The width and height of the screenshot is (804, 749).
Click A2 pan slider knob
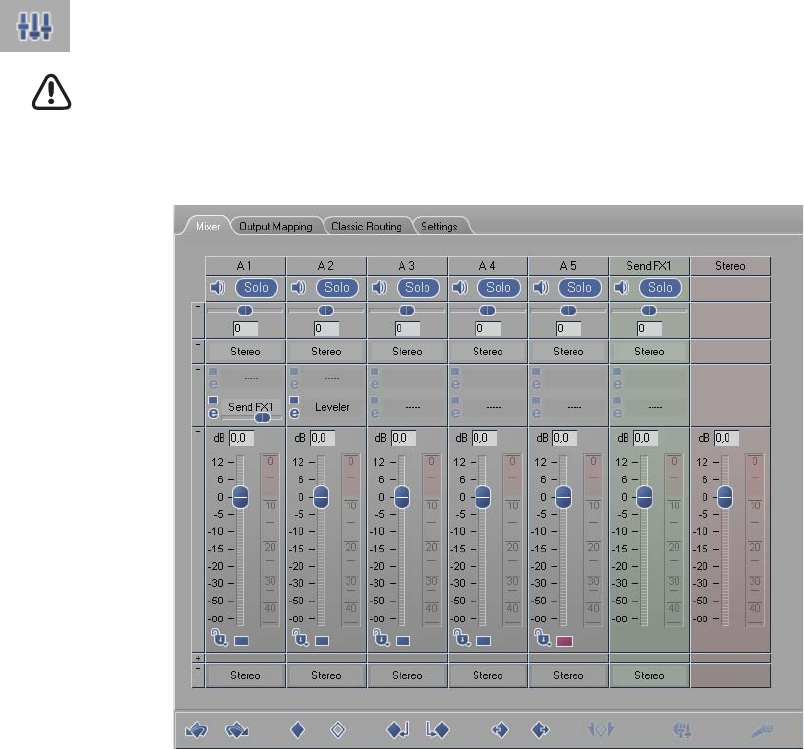tap(326, 311)
